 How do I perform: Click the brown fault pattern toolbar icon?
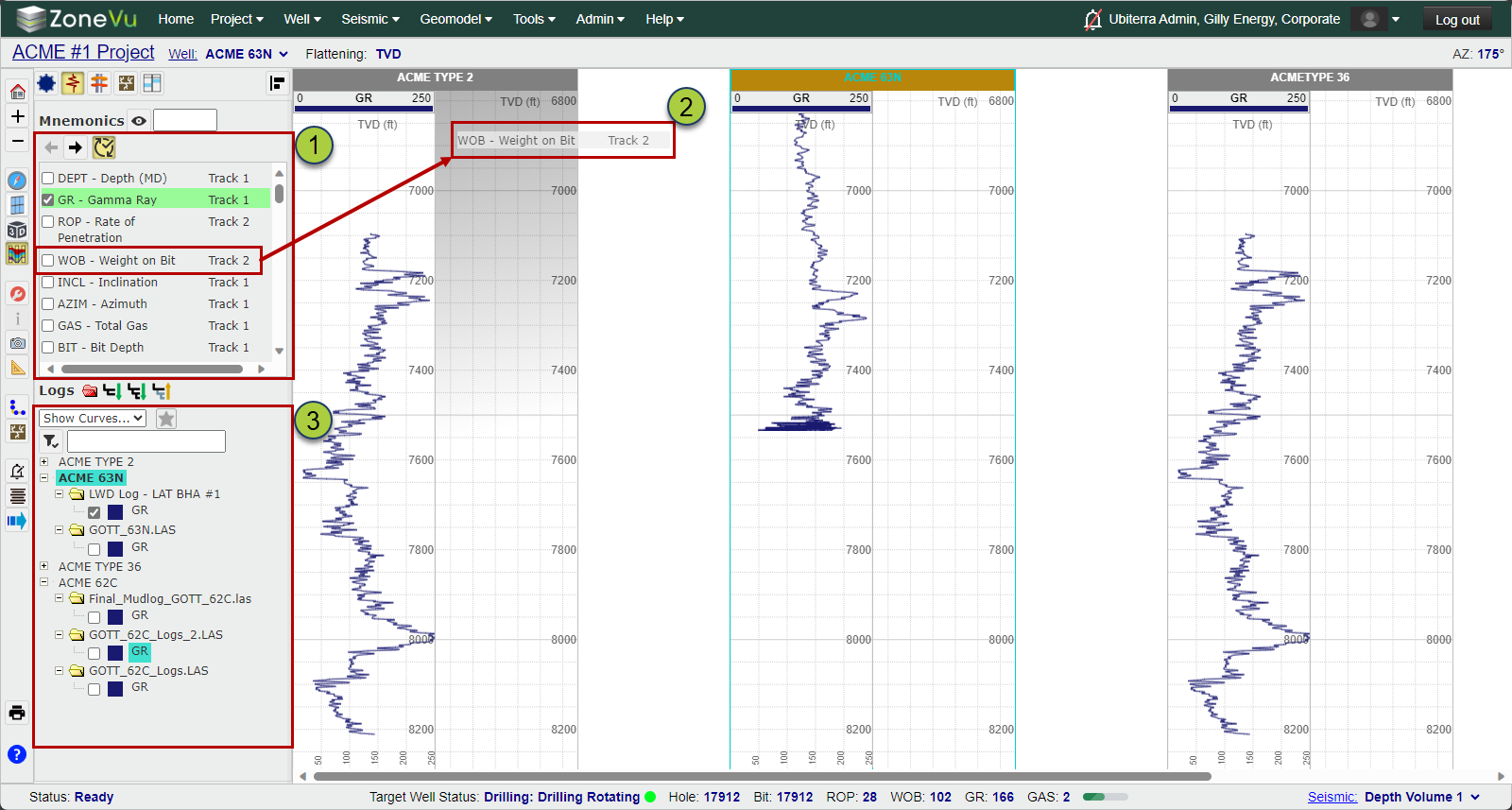(126, 83)
